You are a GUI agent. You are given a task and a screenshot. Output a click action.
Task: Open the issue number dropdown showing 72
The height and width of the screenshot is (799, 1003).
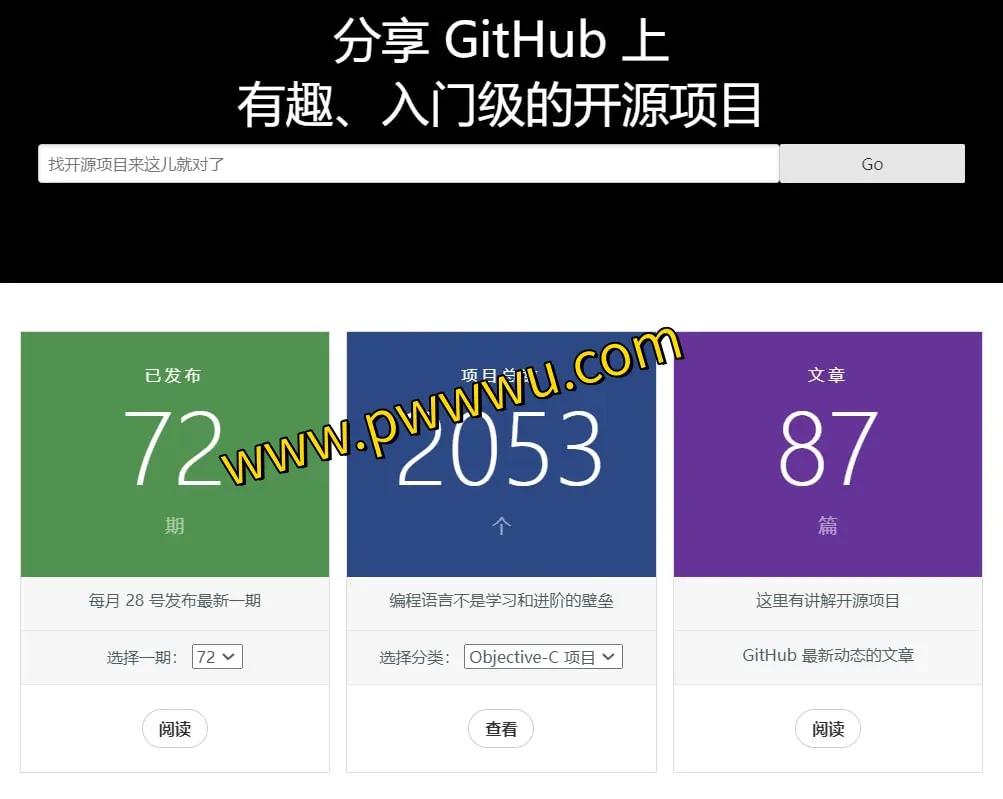[217, 657]
